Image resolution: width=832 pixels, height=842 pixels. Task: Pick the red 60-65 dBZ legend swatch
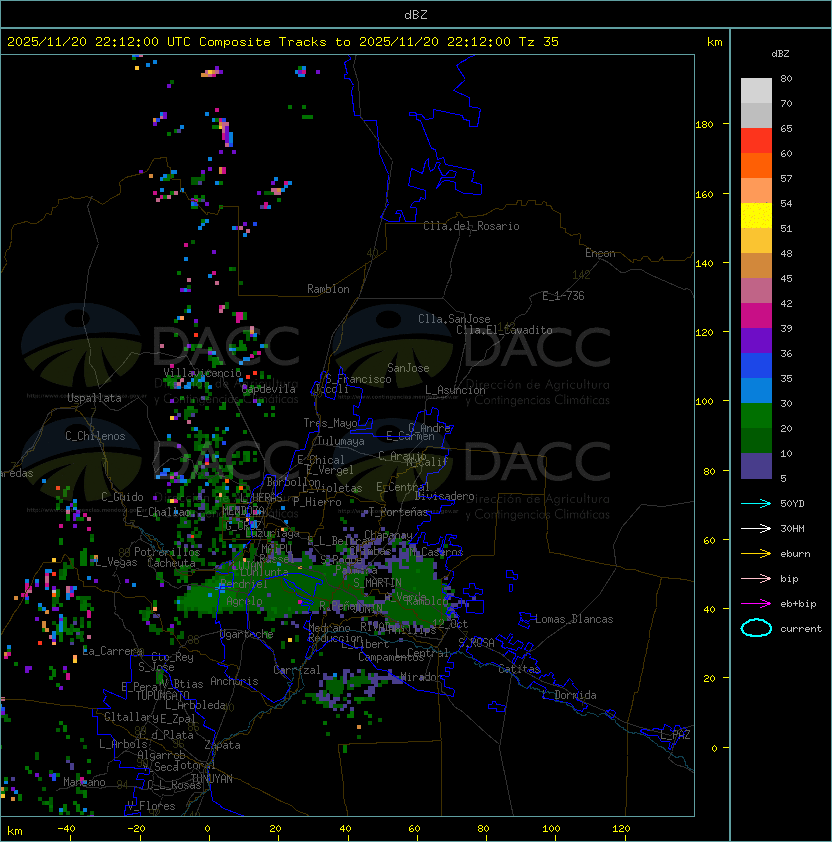(x=756, y=141)
